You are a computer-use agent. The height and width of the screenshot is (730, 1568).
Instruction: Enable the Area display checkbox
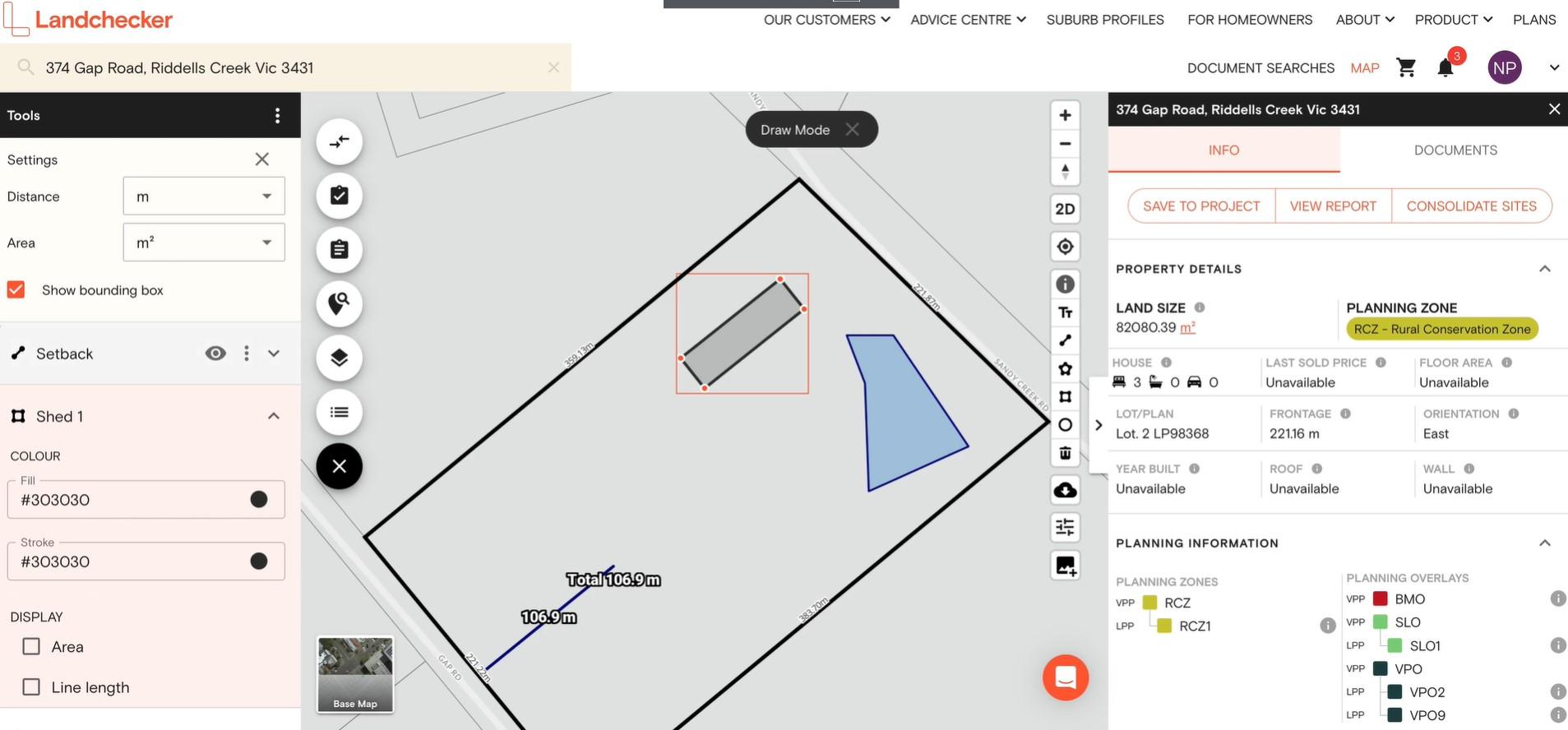pos(31,646)
